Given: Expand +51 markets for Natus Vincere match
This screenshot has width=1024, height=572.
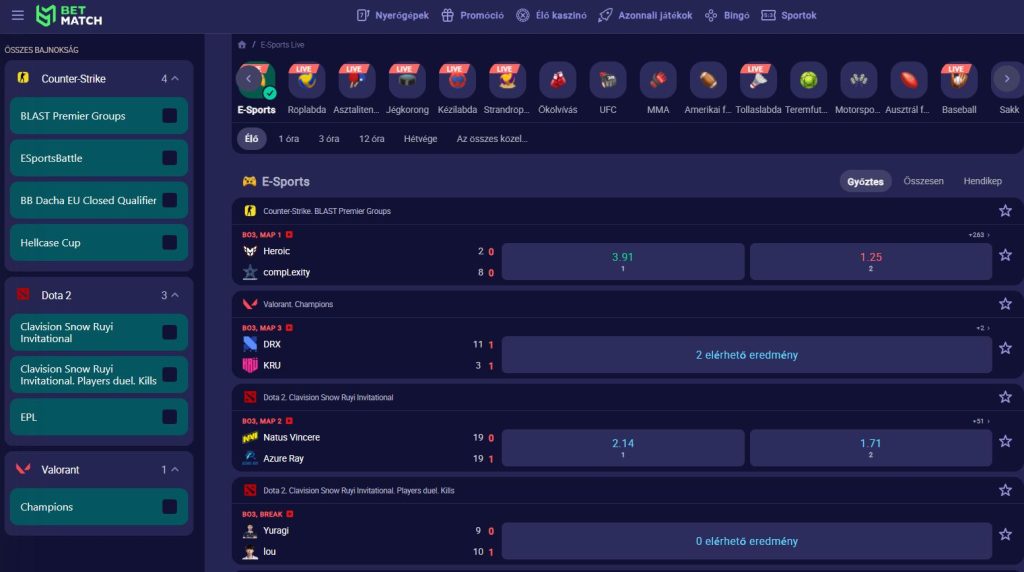Looking at the screenshot, I should pyautogui.click(x=980, y=421).
